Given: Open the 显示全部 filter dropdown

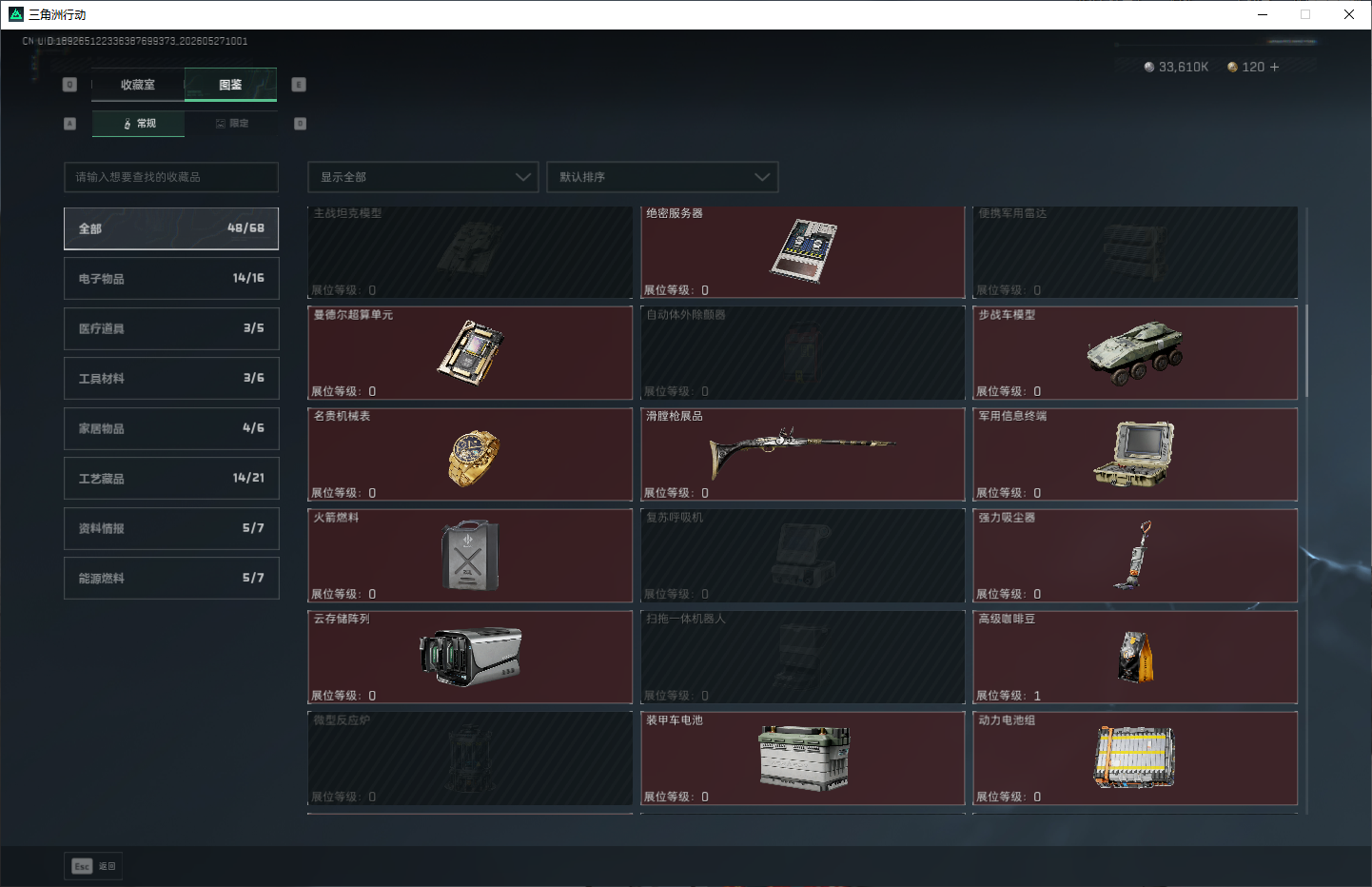Looking at the screenshot, I should [x=423, y=177].
